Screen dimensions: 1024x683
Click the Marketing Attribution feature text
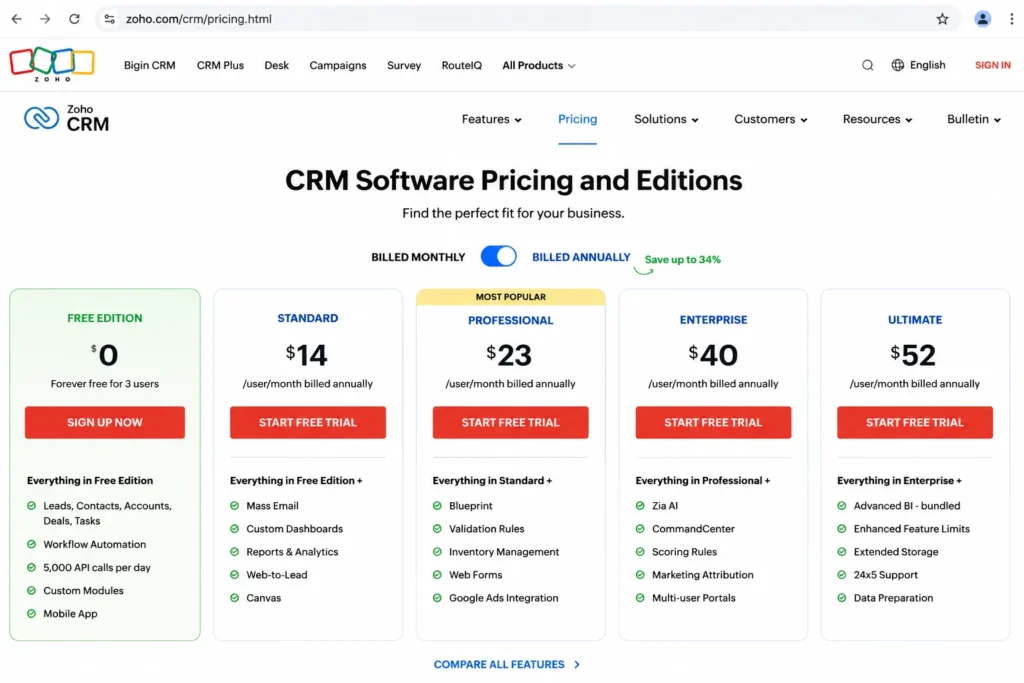click(703, 575)
